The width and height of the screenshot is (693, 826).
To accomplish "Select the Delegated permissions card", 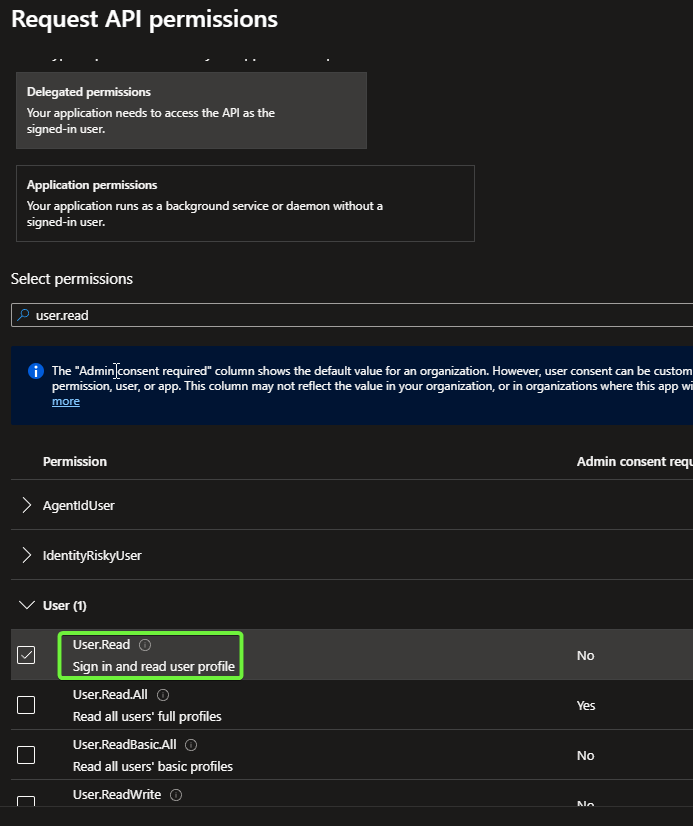I will [191, 110].
